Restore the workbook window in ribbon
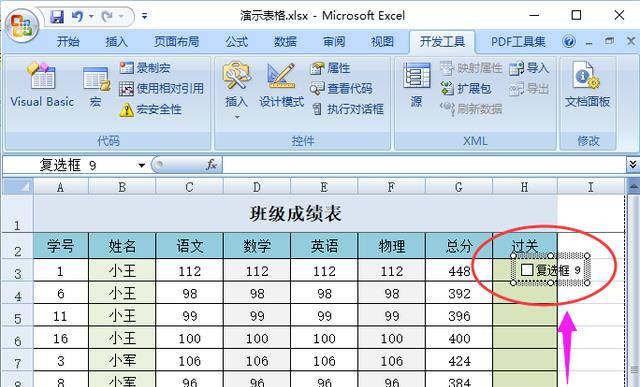The width and height of the screenshot is (640, 387). (609, 41)
